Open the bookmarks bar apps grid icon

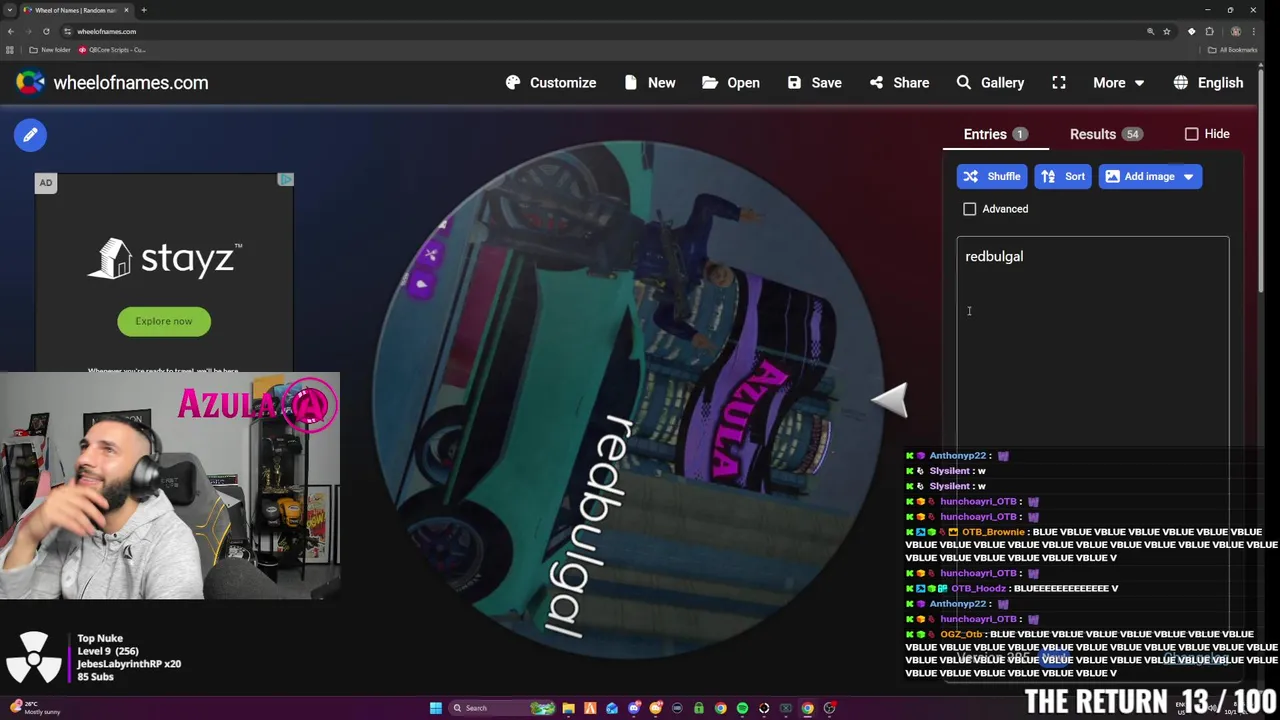coord(10,50)
